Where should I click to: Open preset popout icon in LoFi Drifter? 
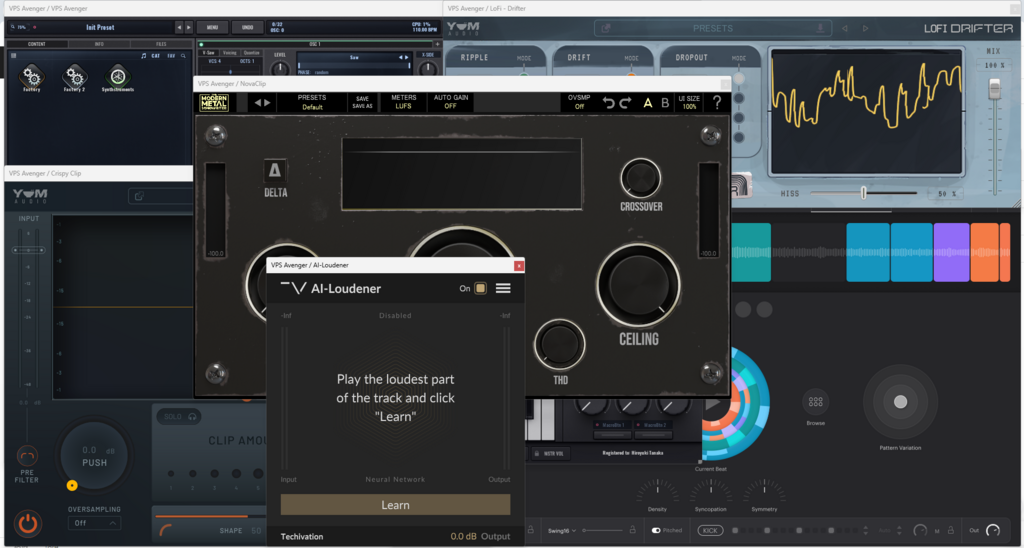[605, 28]
